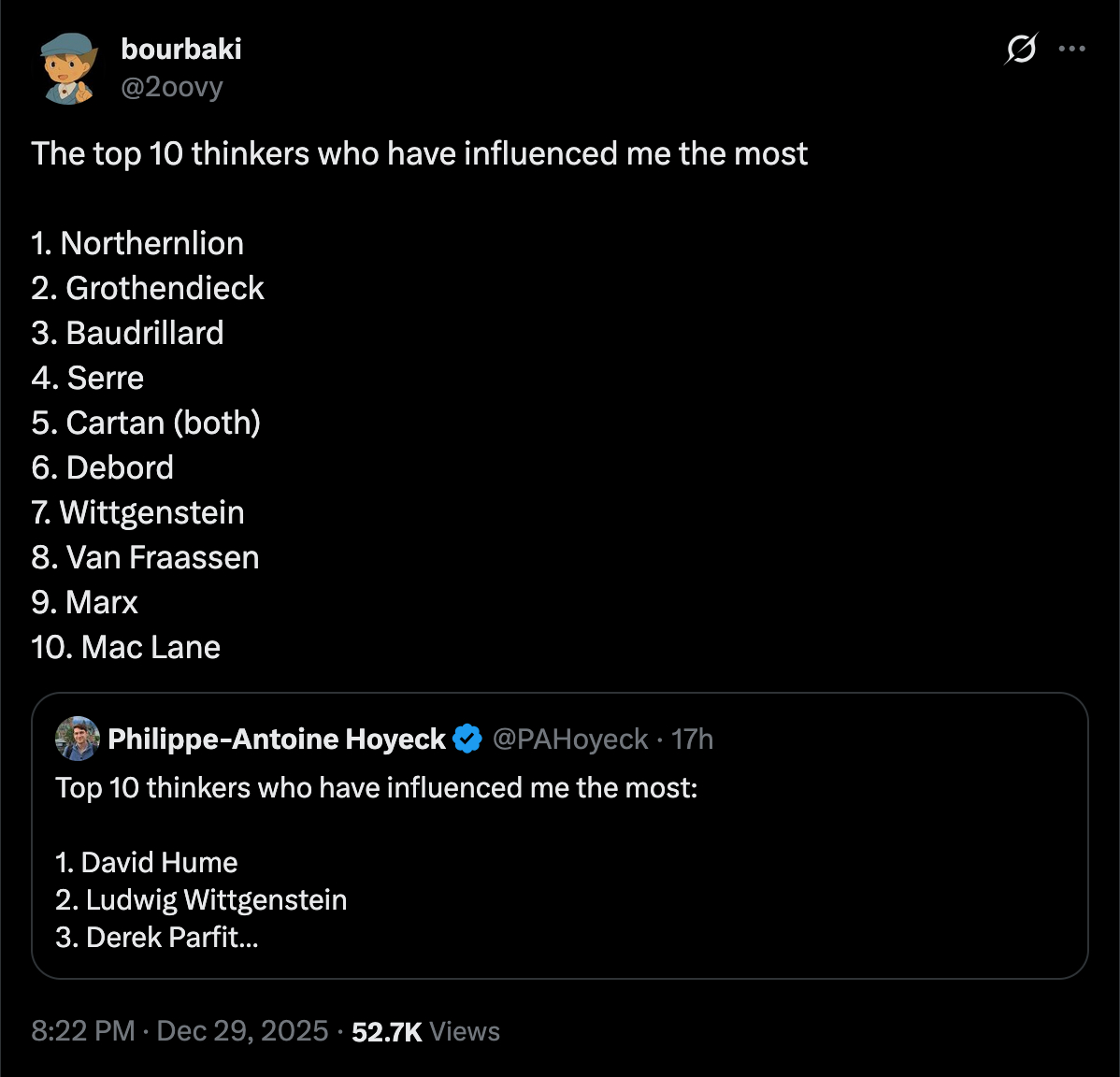Viewport: 1120px width, 1077px height.
Task: Click the Grok explain icon
Action: [1021, 49]
